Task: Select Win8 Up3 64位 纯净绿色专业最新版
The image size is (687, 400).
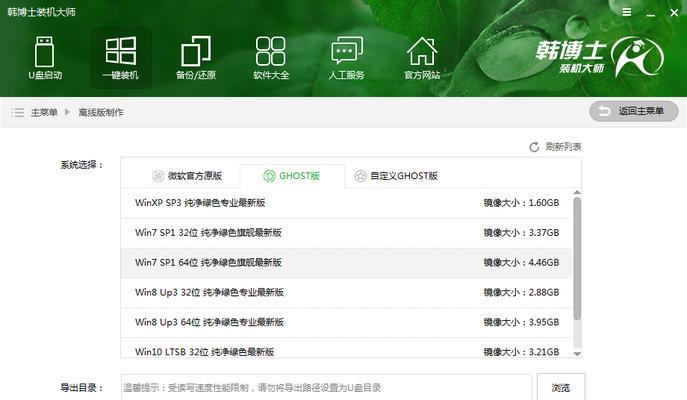Action: tap(347, 322)
